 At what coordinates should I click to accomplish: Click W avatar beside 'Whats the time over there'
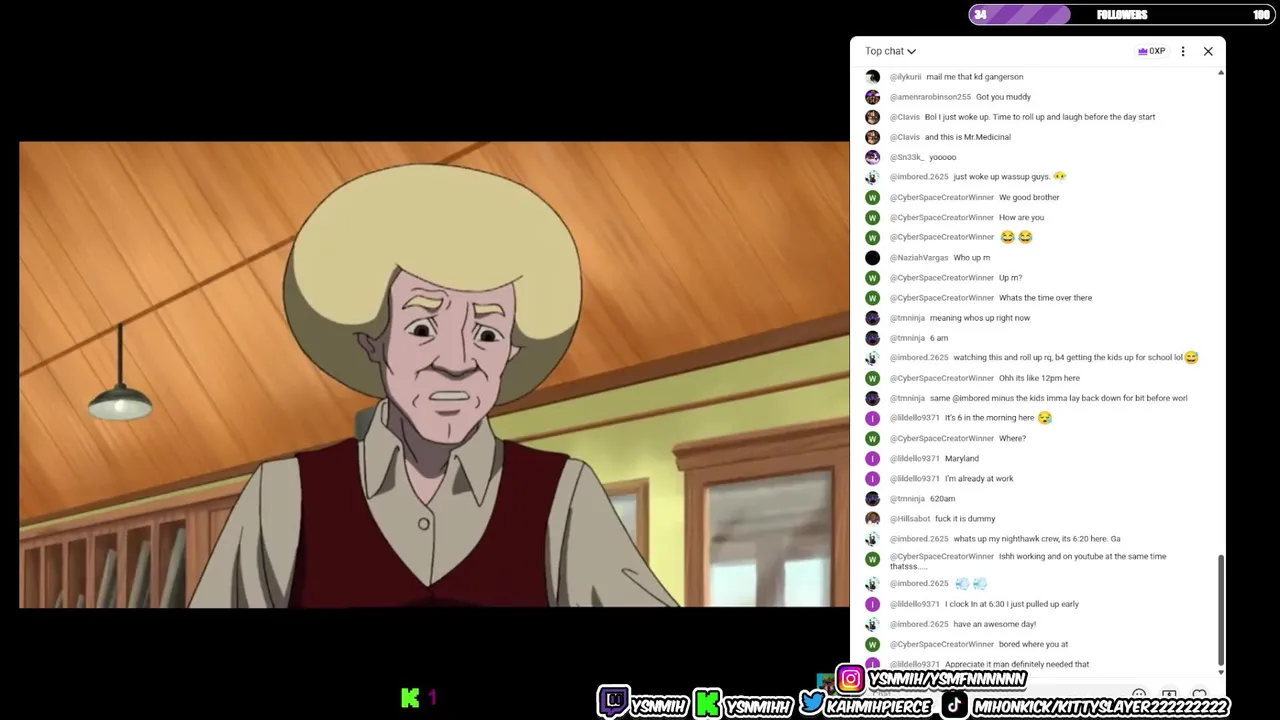873,298
